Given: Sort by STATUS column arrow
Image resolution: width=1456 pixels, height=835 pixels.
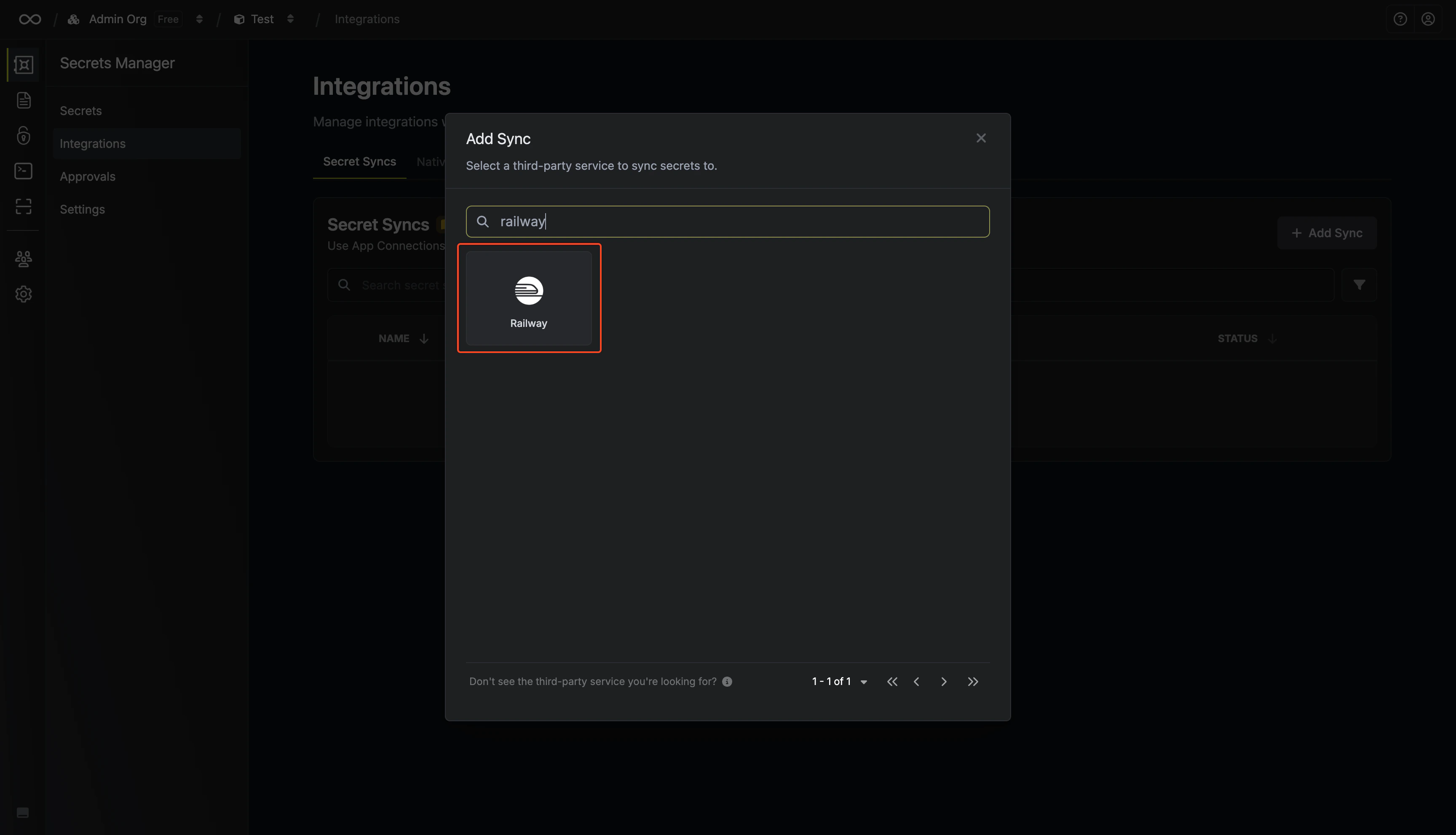Looking at the screenshot, I should 1272,338.
